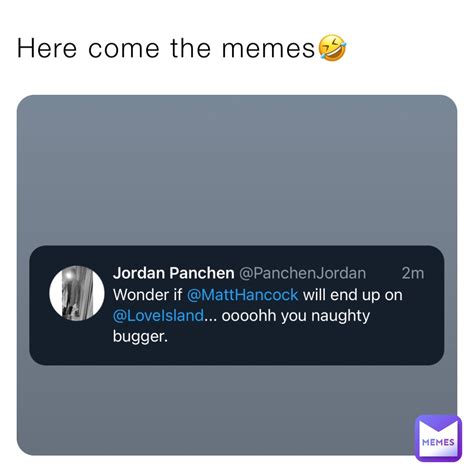Screen dimensions: 474x474
Task: Click the word "come" in the caption
Action: 124,49
